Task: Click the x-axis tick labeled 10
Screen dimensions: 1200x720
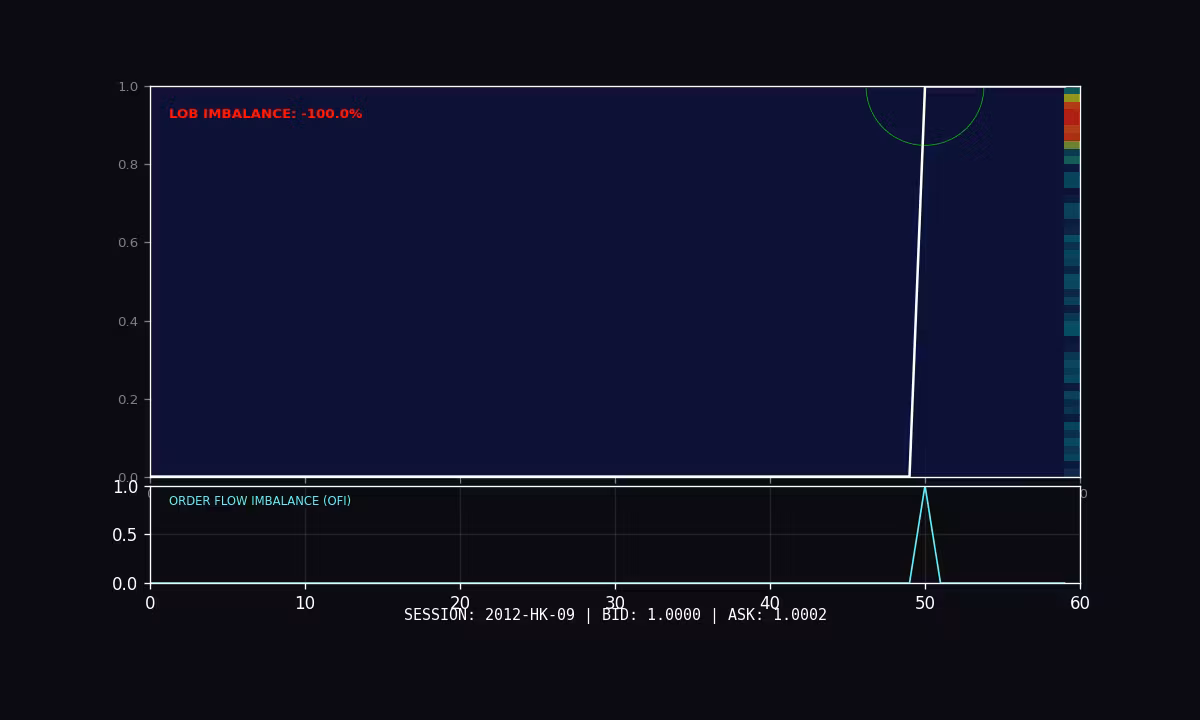Action: (305, 603)
